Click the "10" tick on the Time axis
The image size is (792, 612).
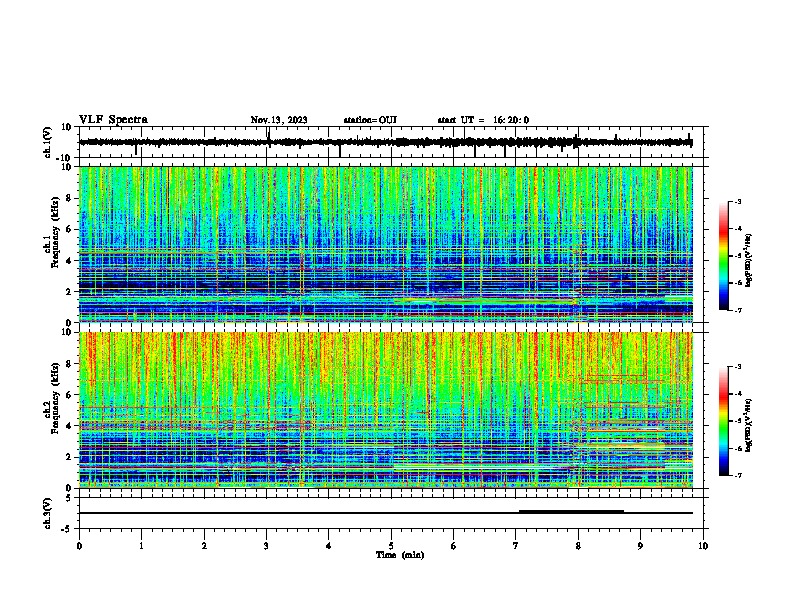703,546
